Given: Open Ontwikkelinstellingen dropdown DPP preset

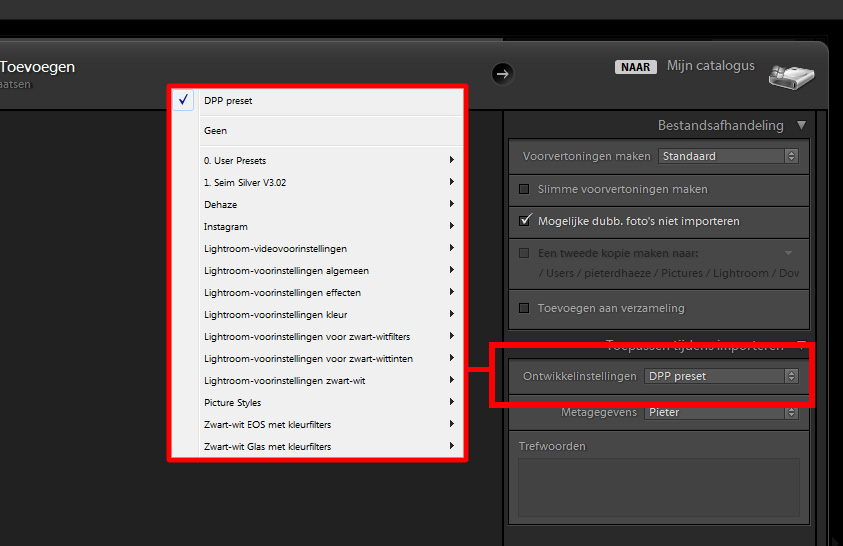Looking at the screenshot, I should click(x=721, y=376).
